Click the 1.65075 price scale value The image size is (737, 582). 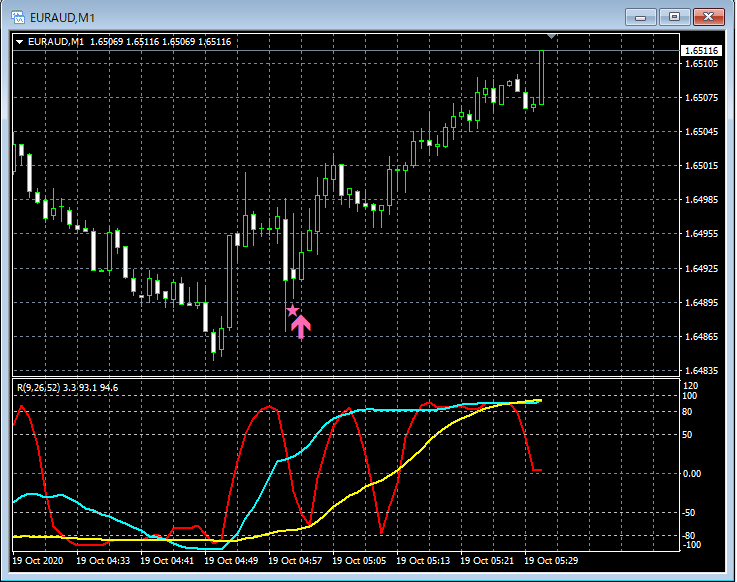pos(701,98)
